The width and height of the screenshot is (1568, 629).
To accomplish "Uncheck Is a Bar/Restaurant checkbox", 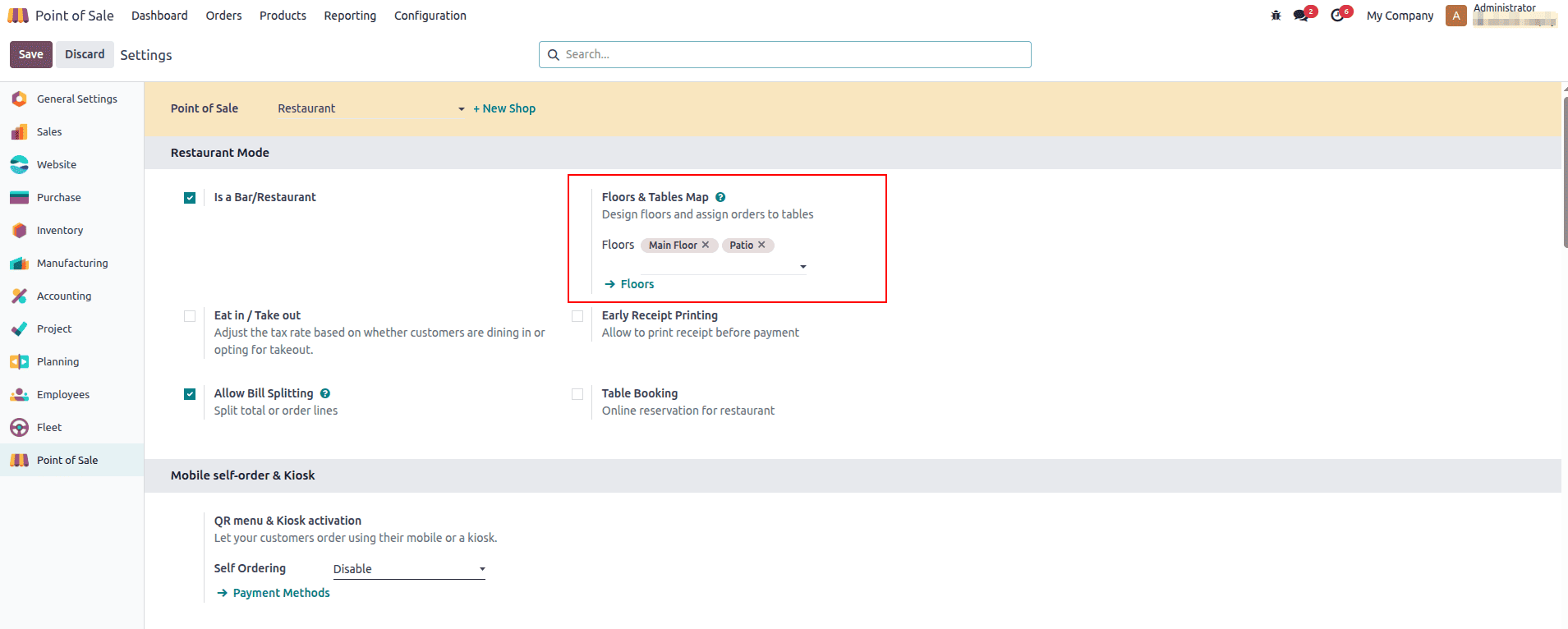I will coord(190,198).
